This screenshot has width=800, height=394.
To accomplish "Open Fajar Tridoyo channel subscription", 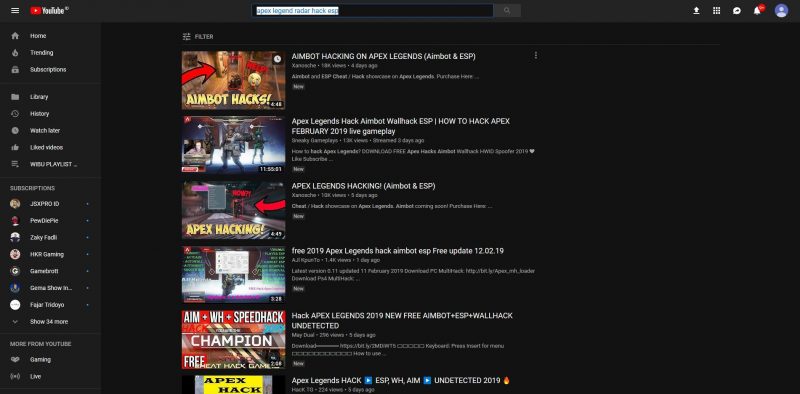I will pos(51,305).
